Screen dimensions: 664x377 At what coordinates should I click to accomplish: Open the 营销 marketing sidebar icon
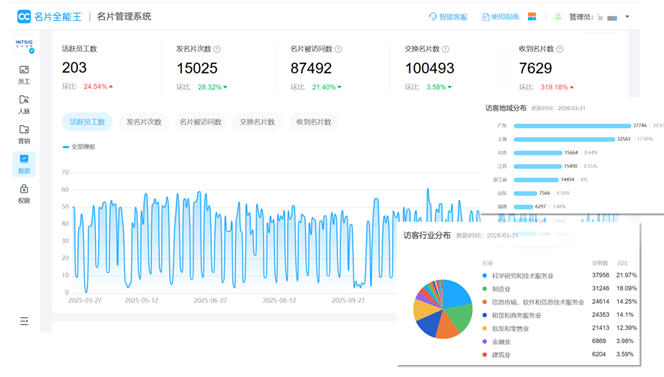24,134
